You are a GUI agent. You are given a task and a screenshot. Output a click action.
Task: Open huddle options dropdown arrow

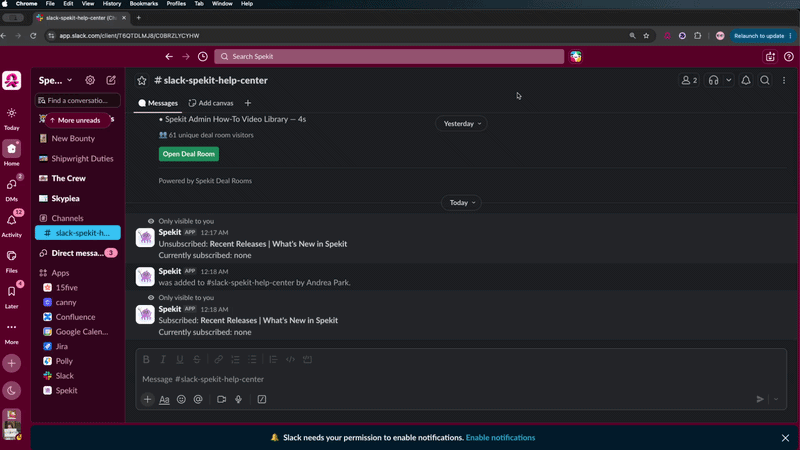(729, 80)
